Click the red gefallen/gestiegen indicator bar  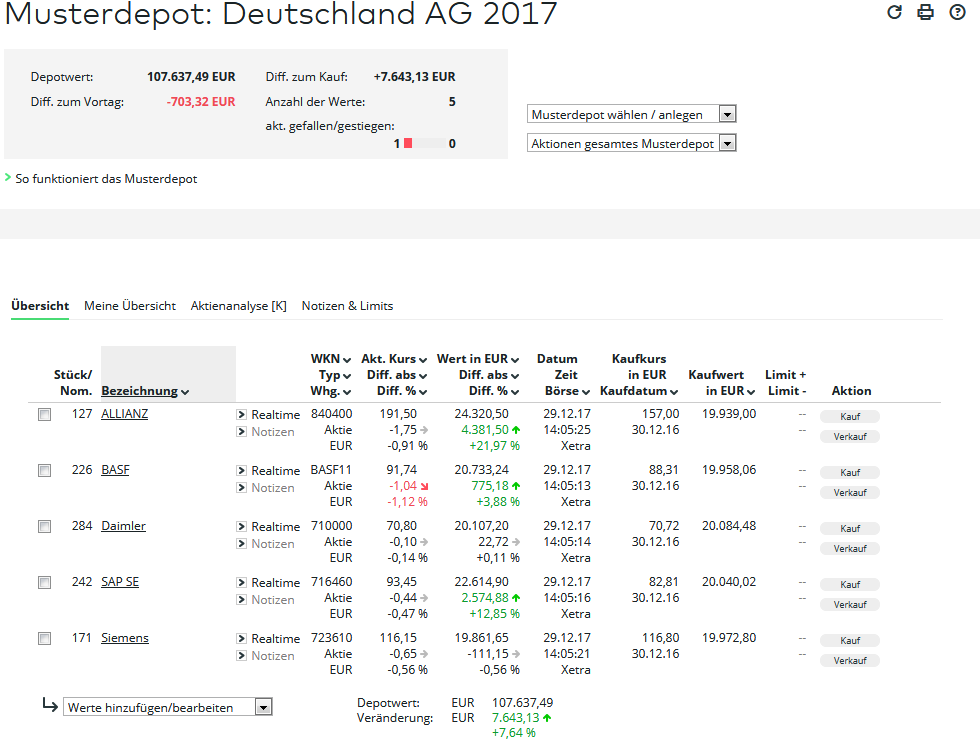(x=408, y=143)
